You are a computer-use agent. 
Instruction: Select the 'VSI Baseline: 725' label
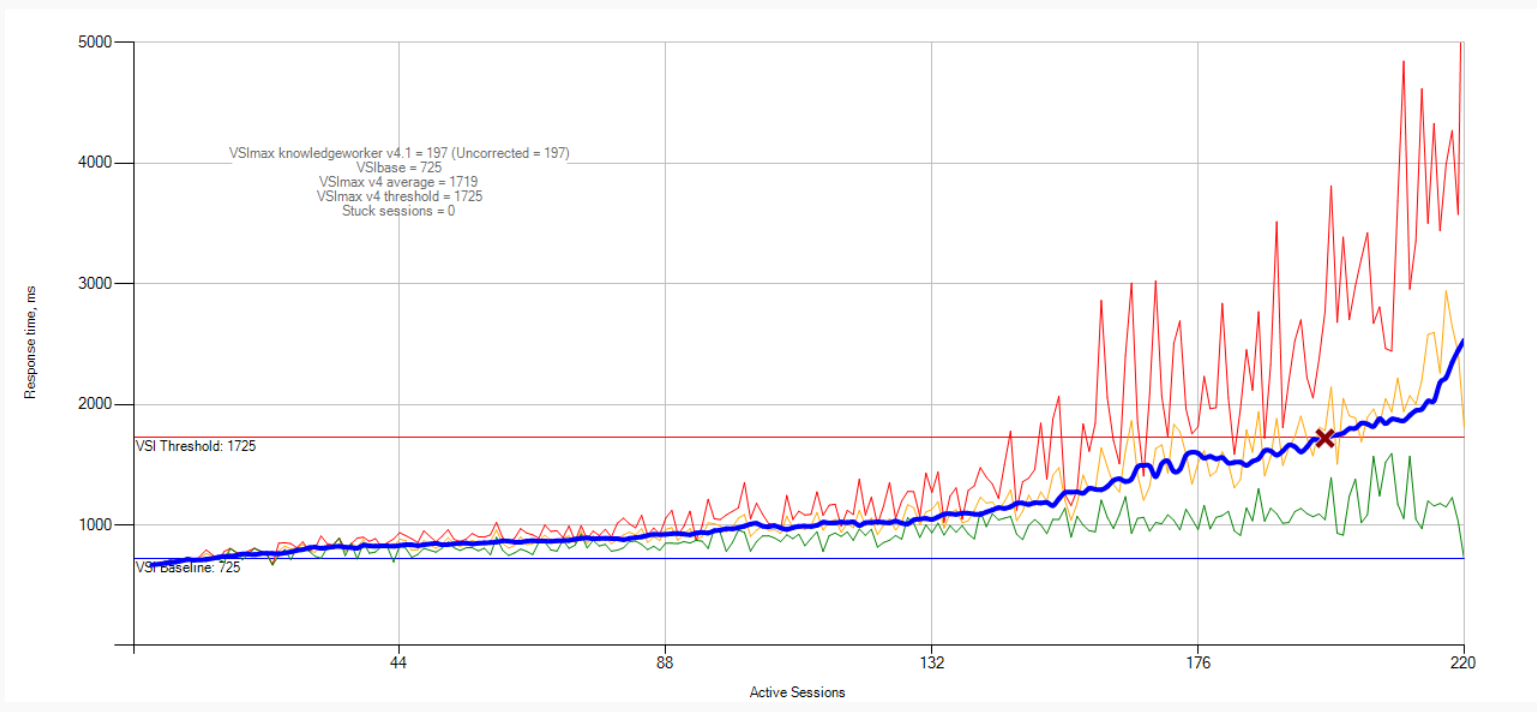[x=187, y=567]
